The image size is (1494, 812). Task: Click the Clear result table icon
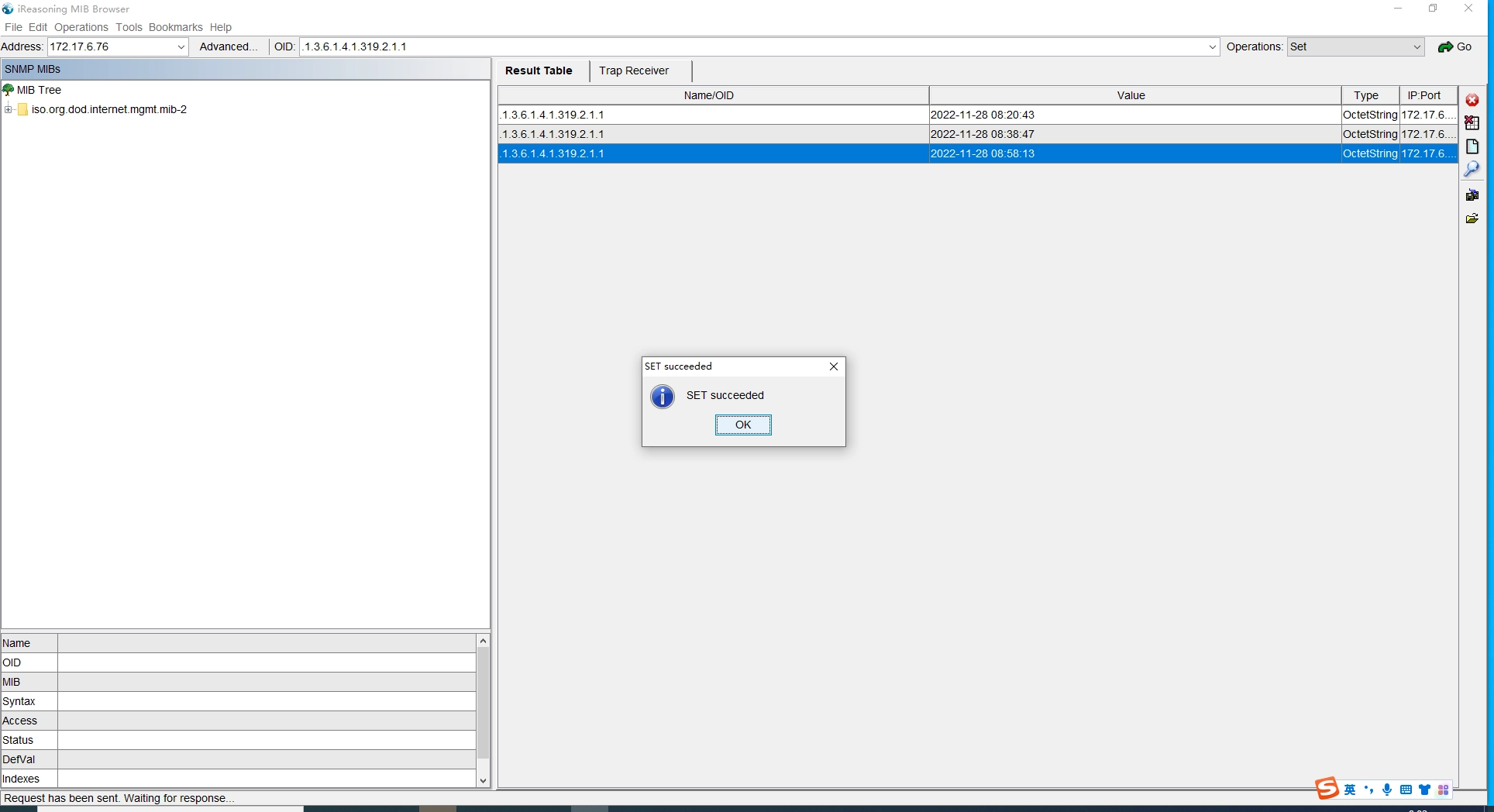pos(1472,122)
